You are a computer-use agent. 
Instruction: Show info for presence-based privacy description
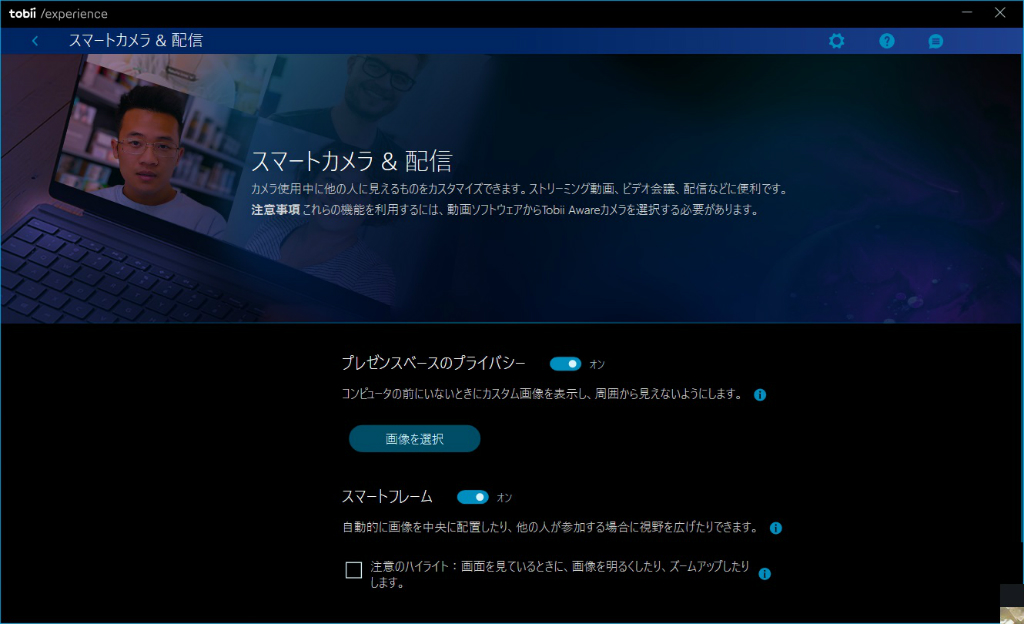(760, 395)
